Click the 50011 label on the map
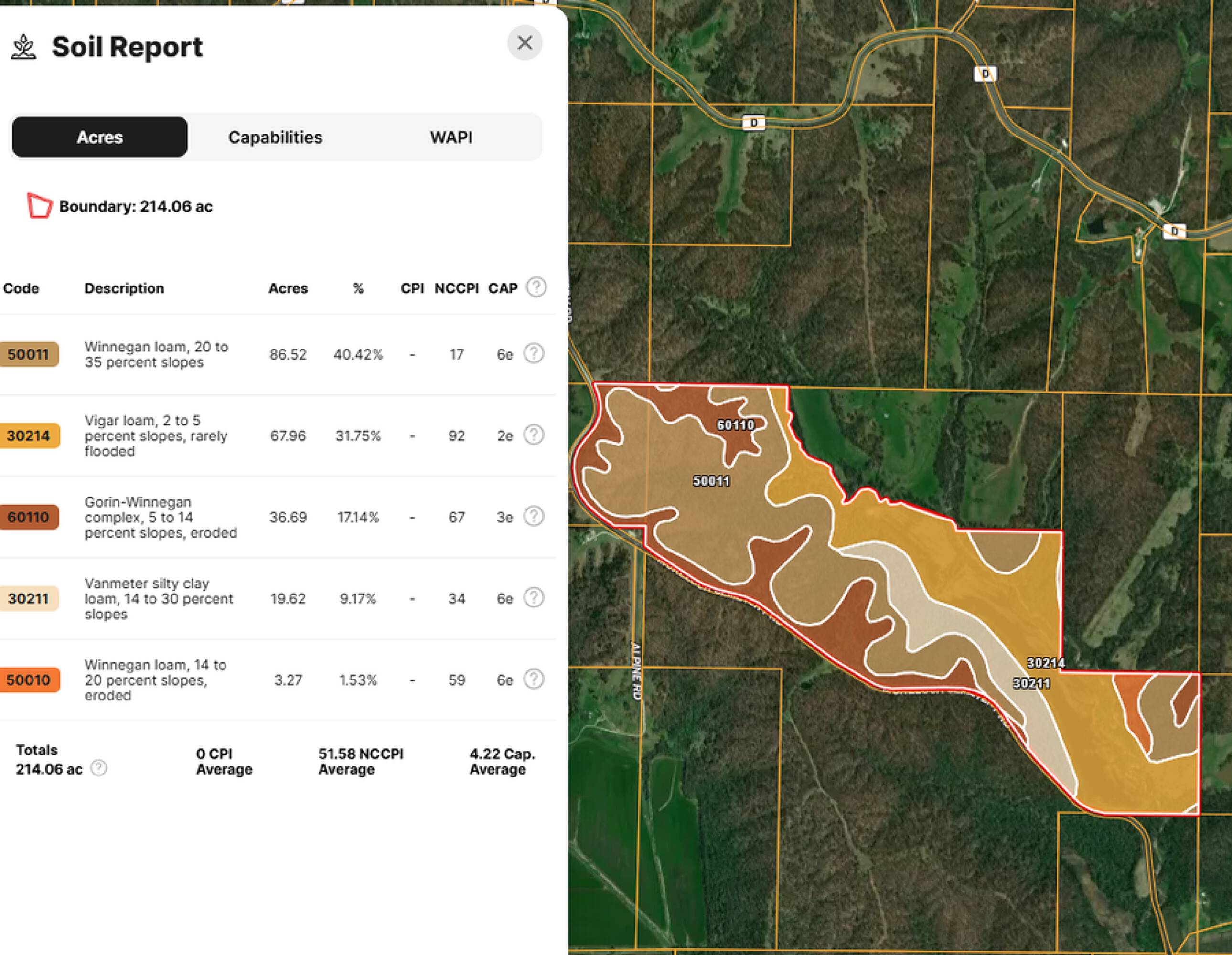The image size is (1232, 955). (x=711, y=481)
